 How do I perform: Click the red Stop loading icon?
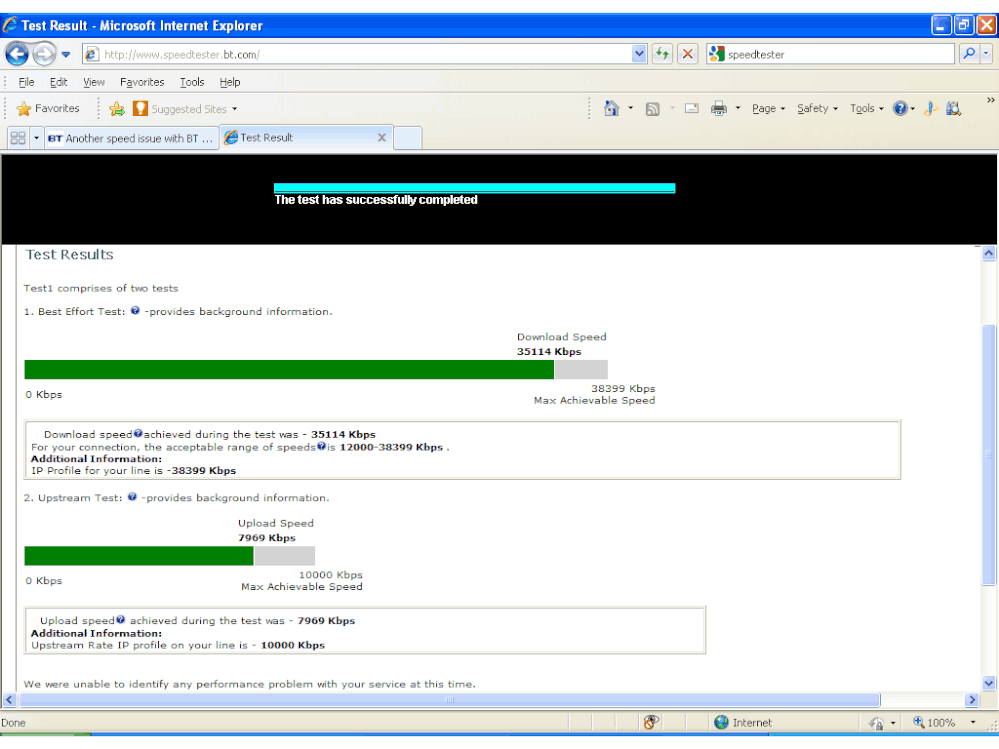click(687, 55)
